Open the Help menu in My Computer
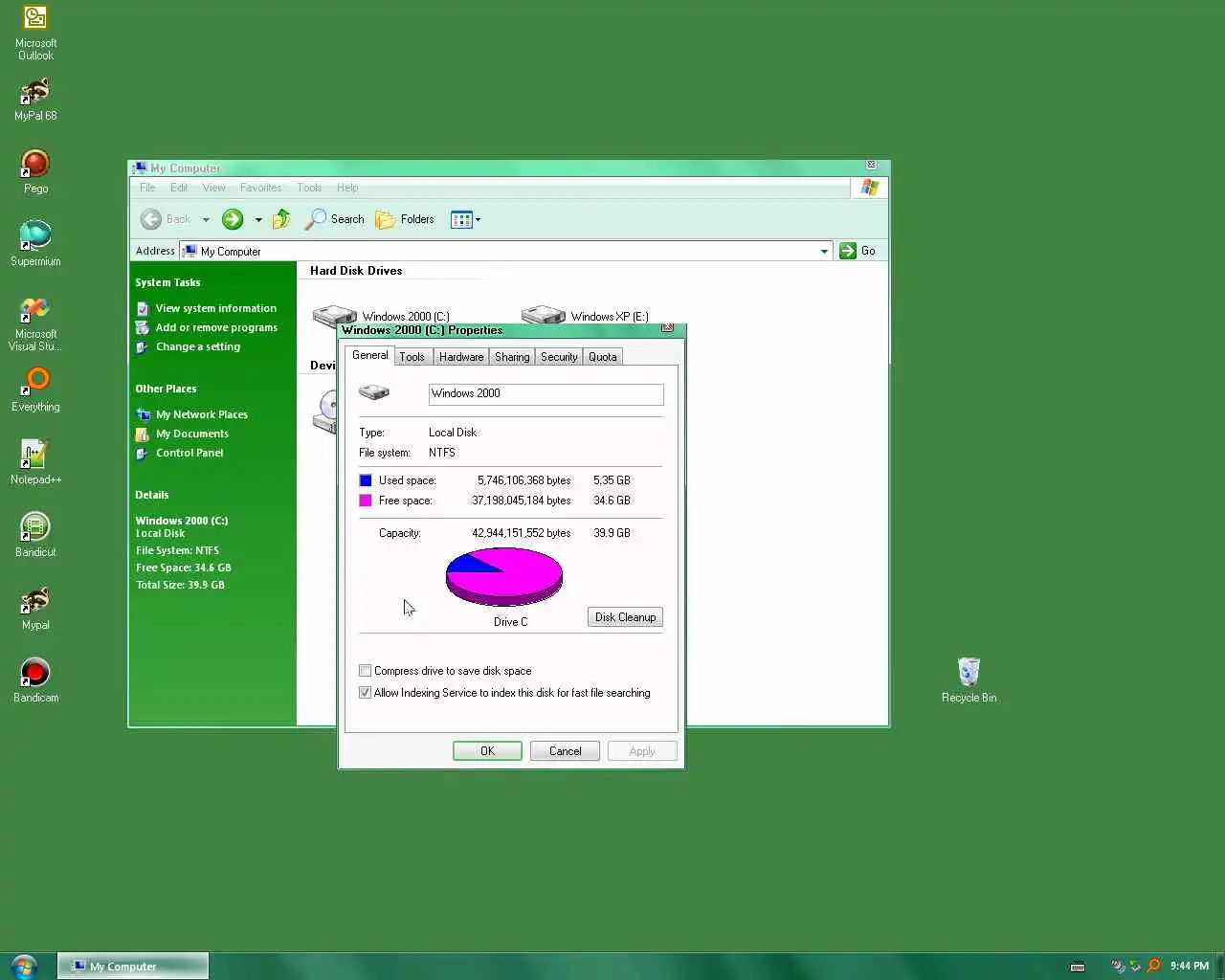This screenshot has height=980, width=1225. [347, 188]
